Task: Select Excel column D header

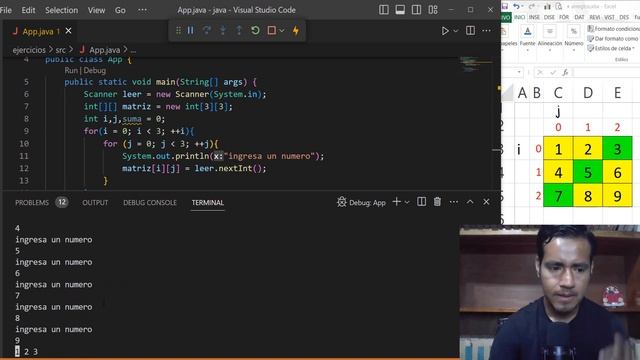Action: 588,93
